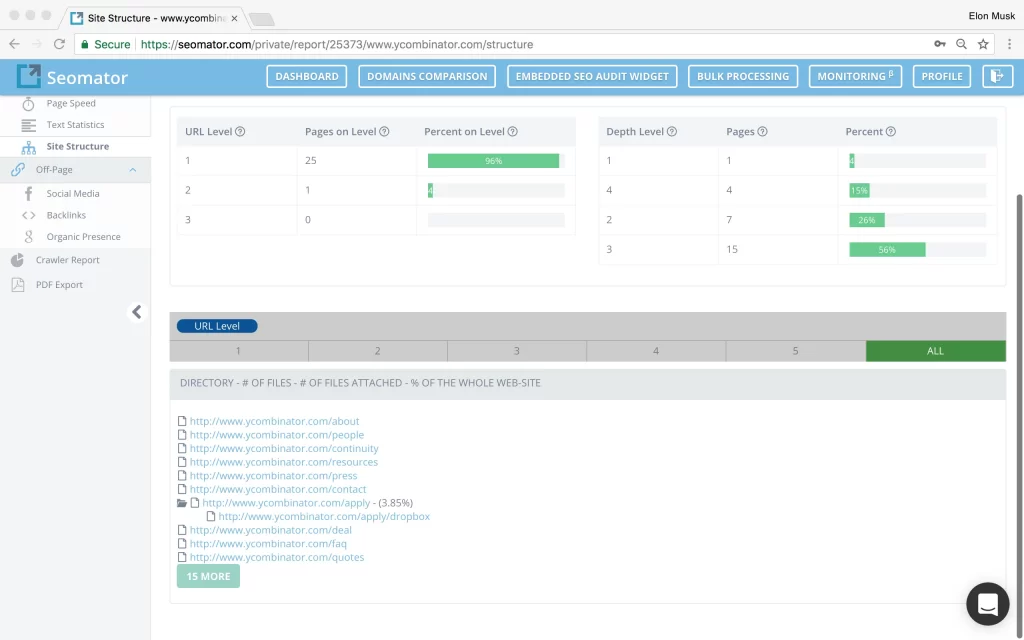Open the ycombinator.com/resources link
Viewport: 1024px width, 640px height.
pyautogui.click(x=283, y=462)
